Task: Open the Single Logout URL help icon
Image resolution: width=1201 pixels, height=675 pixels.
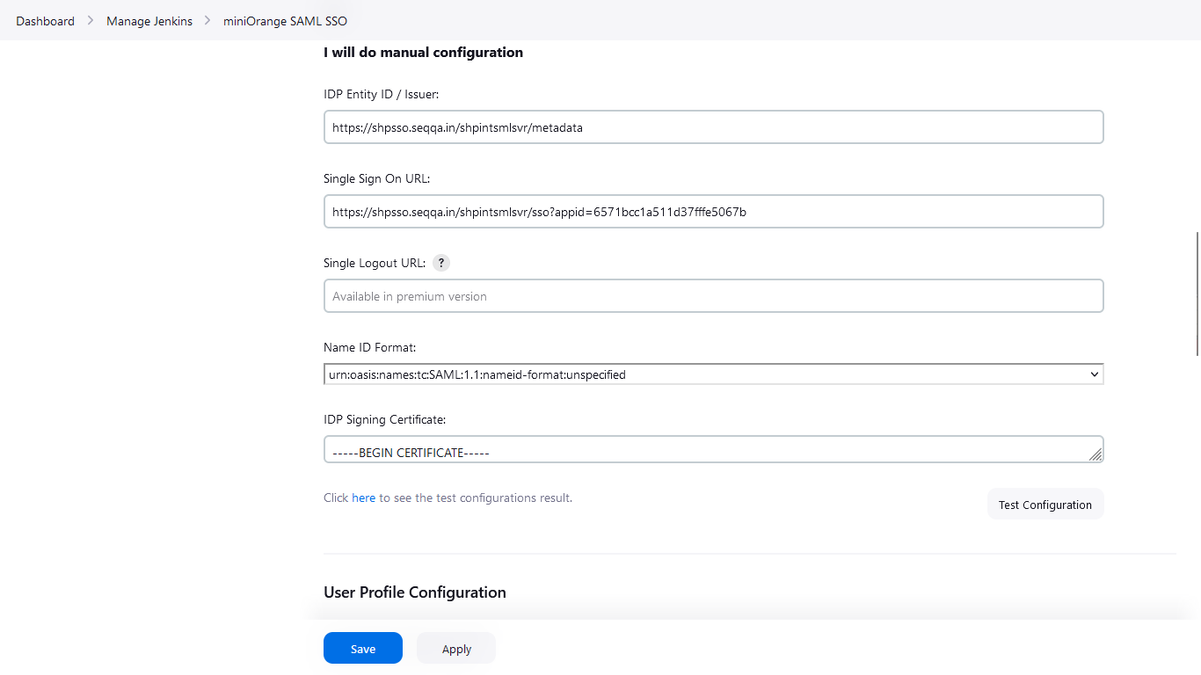Action: 441,263
